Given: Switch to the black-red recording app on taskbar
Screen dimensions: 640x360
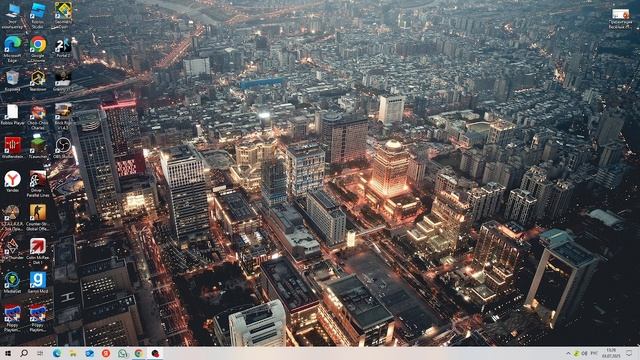Looking at the screenshot, I should (155, 353).
